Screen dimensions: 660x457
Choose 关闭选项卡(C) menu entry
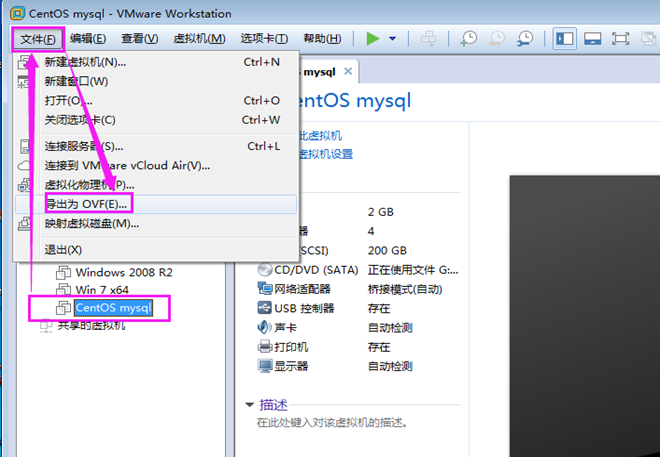coord(157,120)
